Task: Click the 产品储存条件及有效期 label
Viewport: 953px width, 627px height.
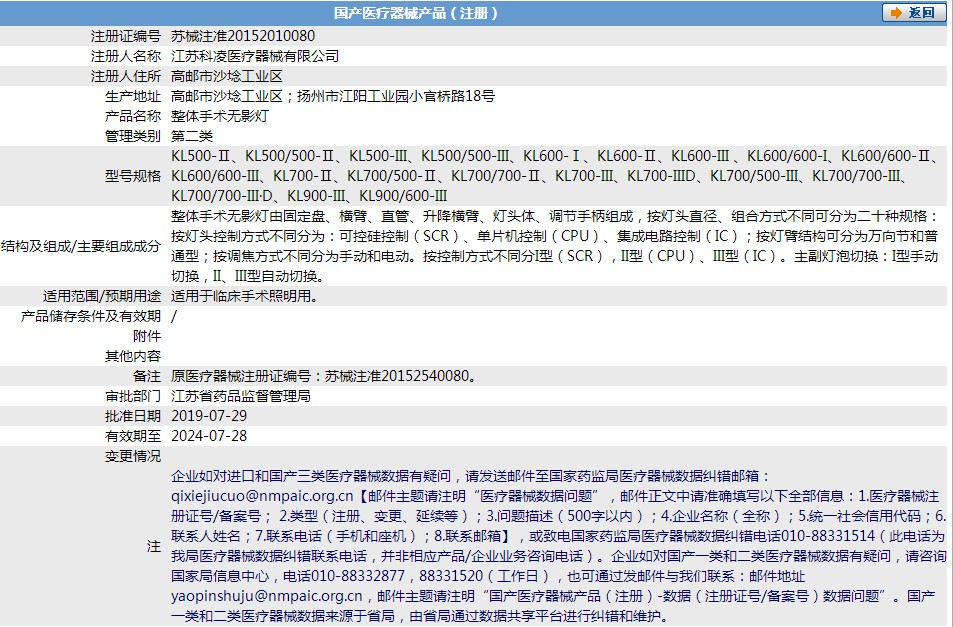Action: (91, 316)
